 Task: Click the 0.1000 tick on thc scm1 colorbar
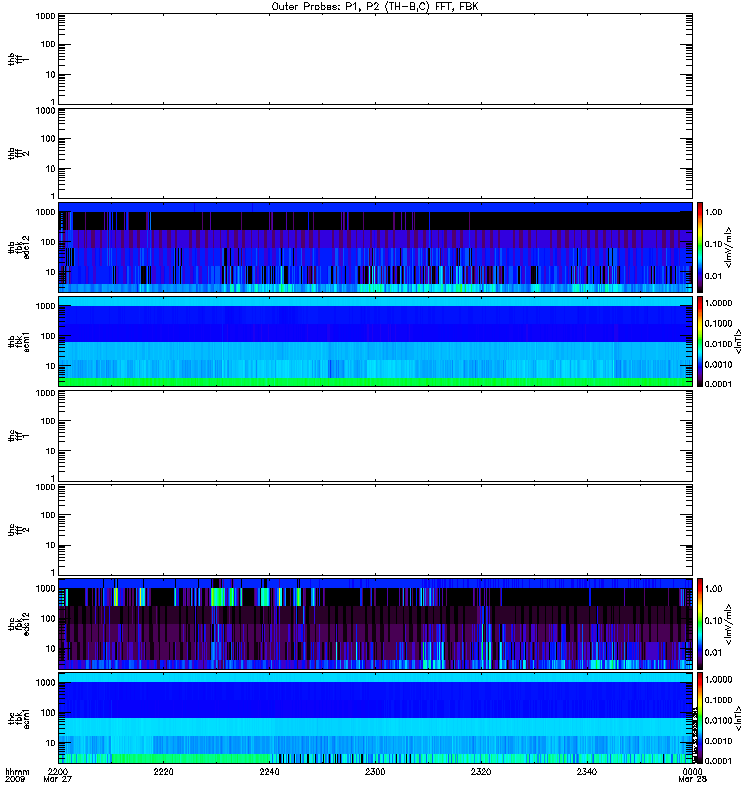(718, 700)
